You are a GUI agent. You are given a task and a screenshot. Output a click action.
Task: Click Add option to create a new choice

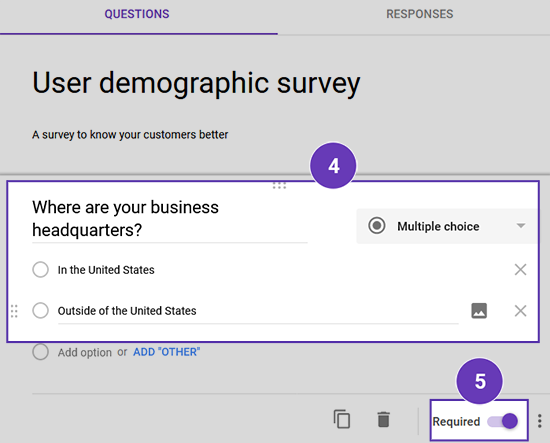click(x=85, y=352)
